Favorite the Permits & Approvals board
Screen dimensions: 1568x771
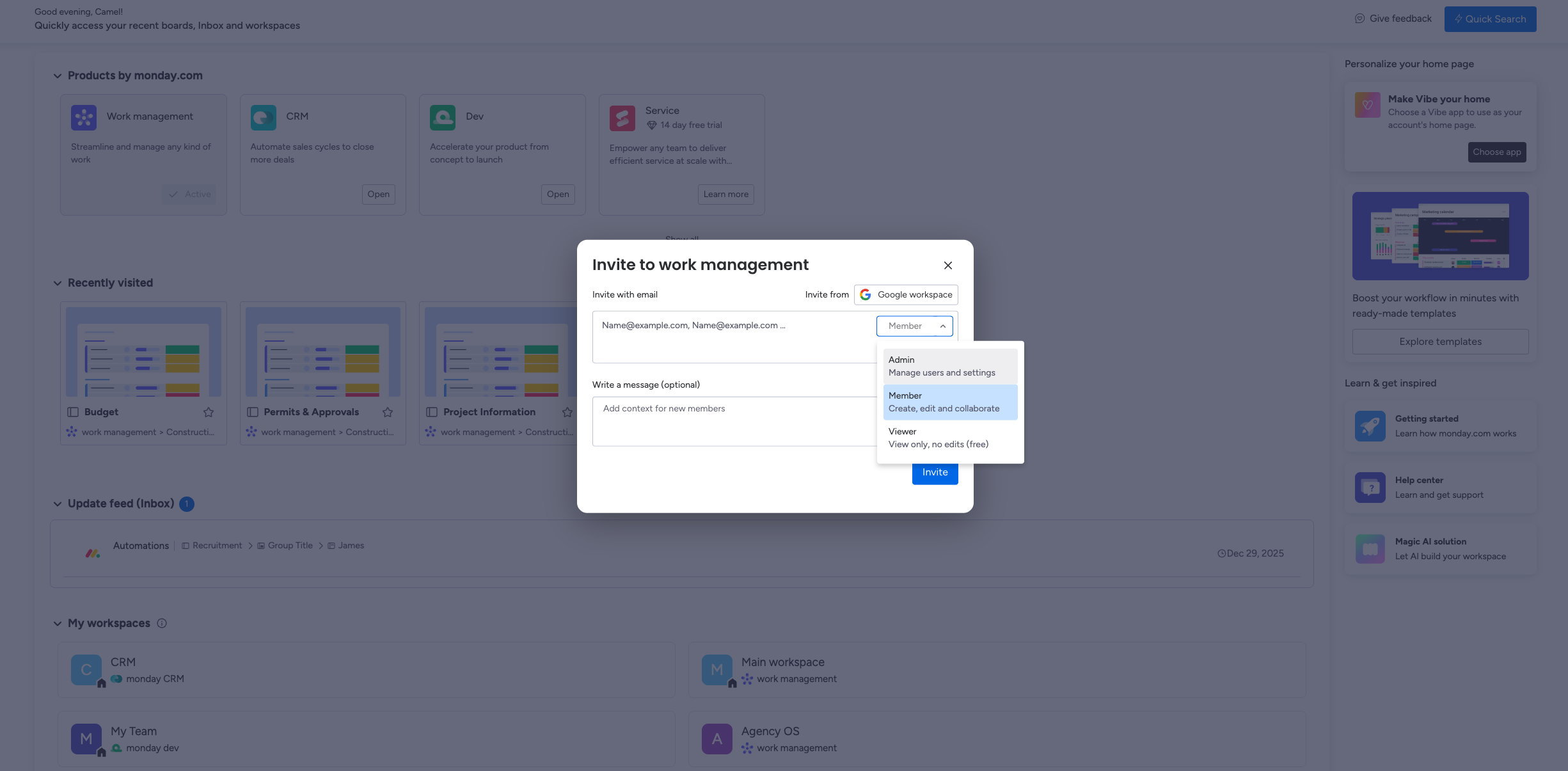[388, 412]
